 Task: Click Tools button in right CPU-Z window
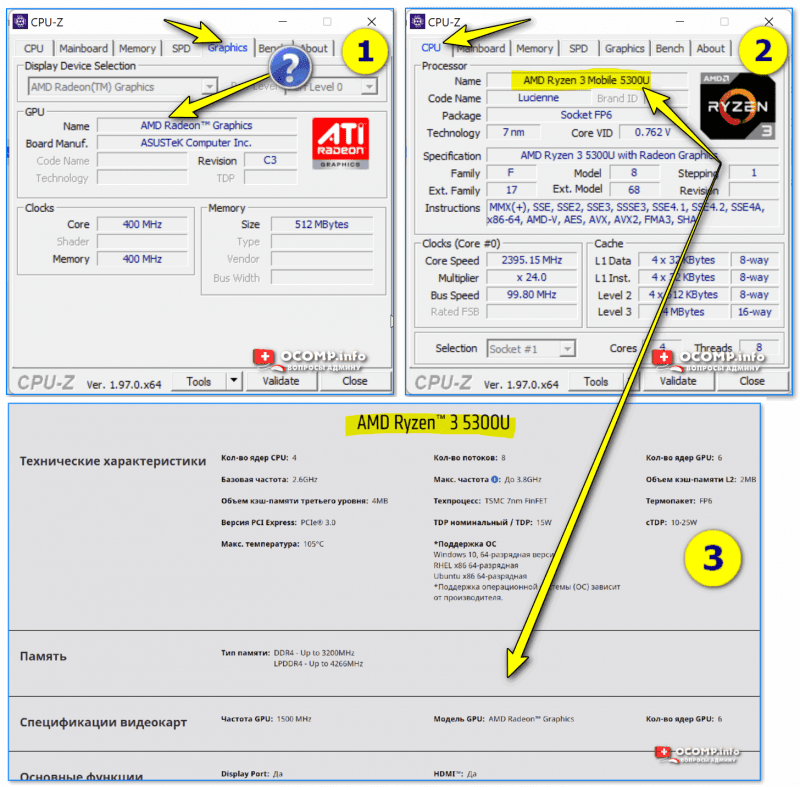click(595, 382)
